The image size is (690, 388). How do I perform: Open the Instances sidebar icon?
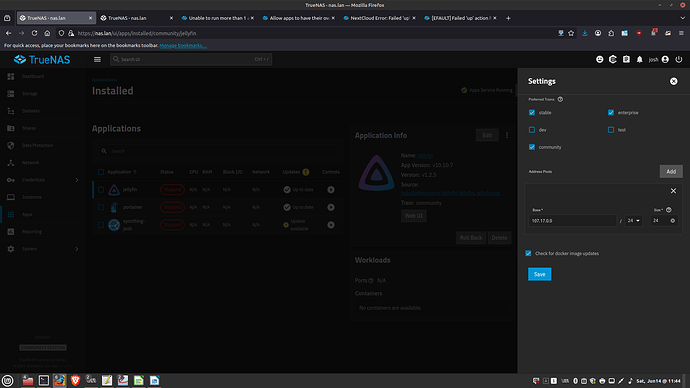point(11,197)
